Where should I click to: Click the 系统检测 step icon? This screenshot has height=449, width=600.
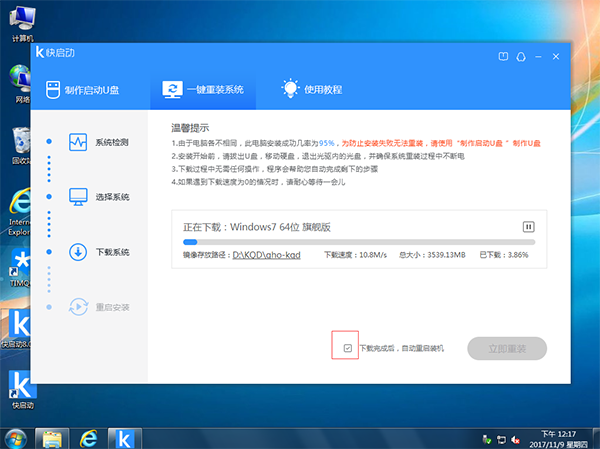point(79,142)
